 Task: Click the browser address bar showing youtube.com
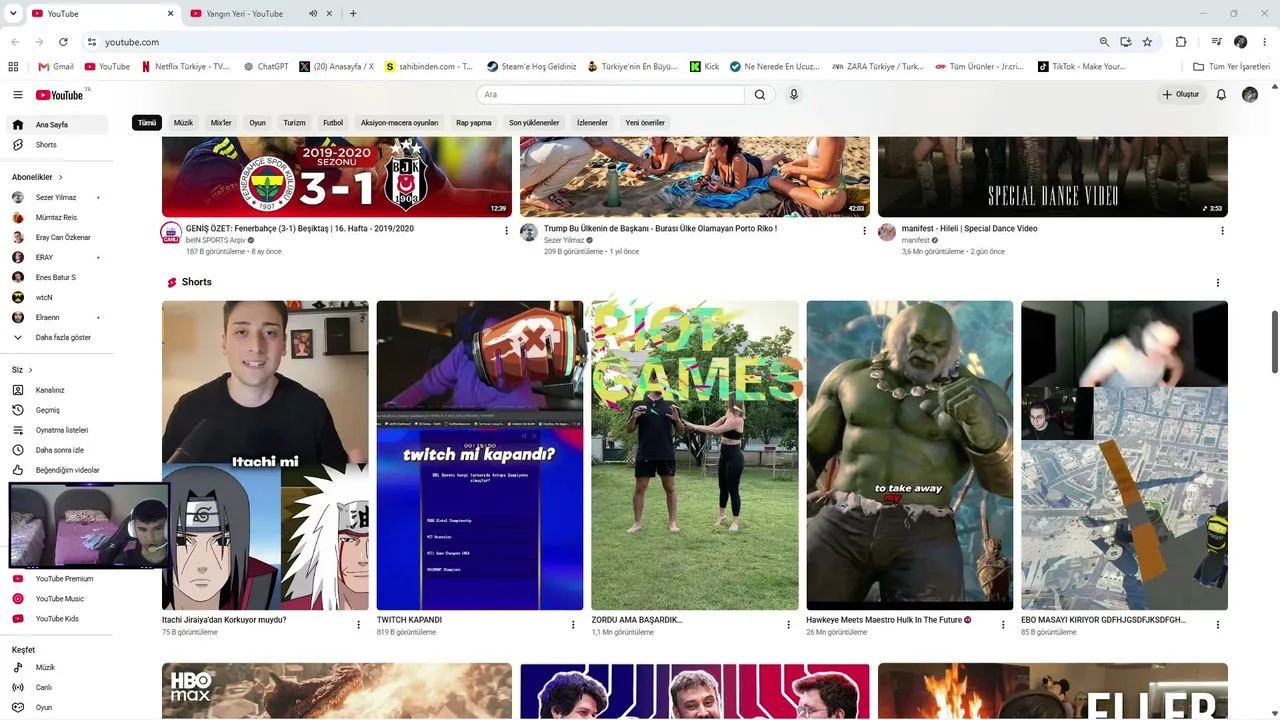pos(590,42)
